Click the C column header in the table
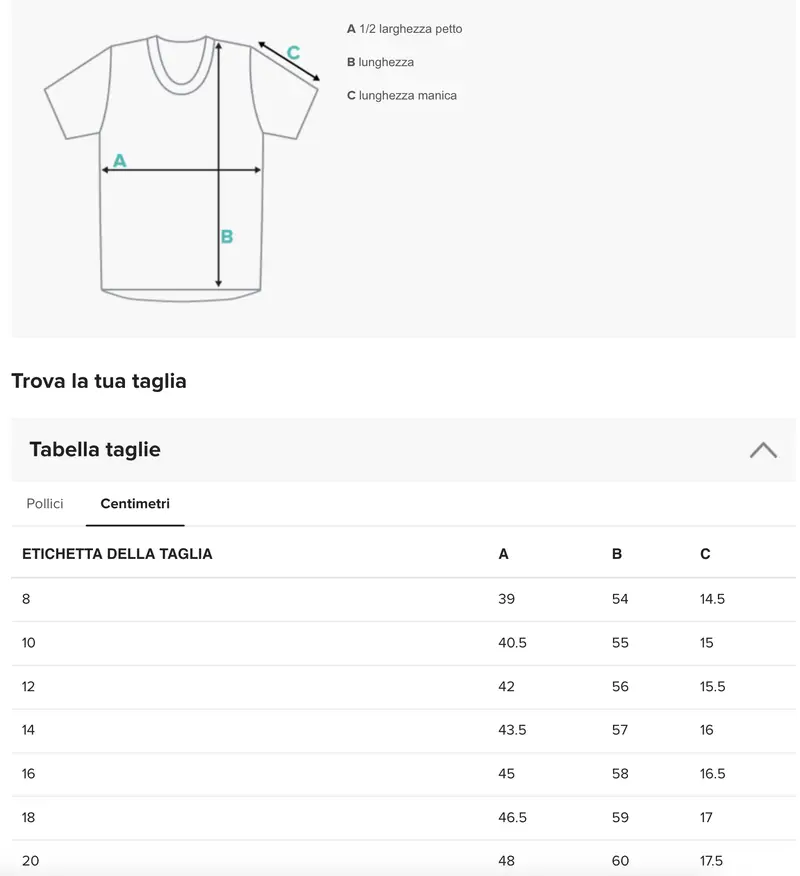 click(x=705, y=554)
